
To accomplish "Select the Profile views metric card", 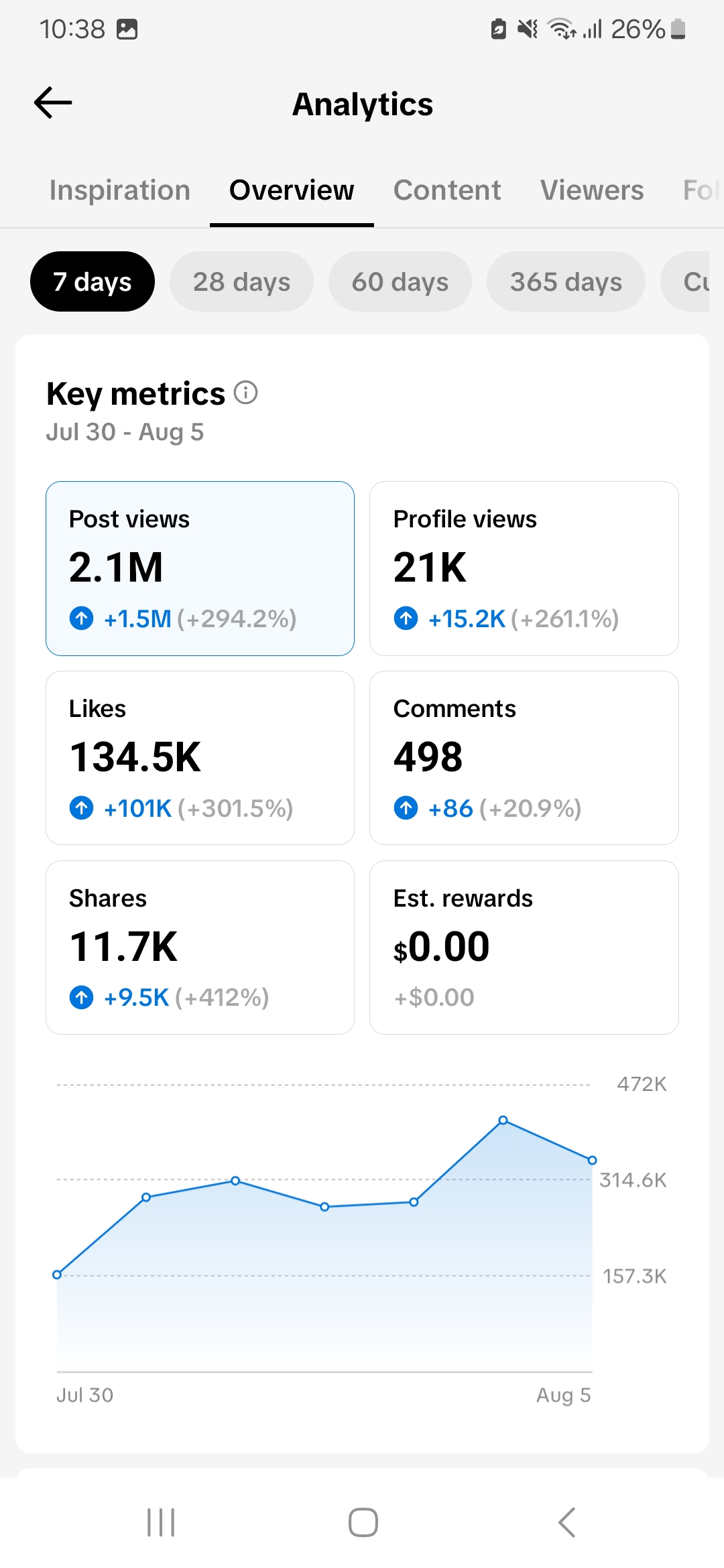I will click(524, 568).
